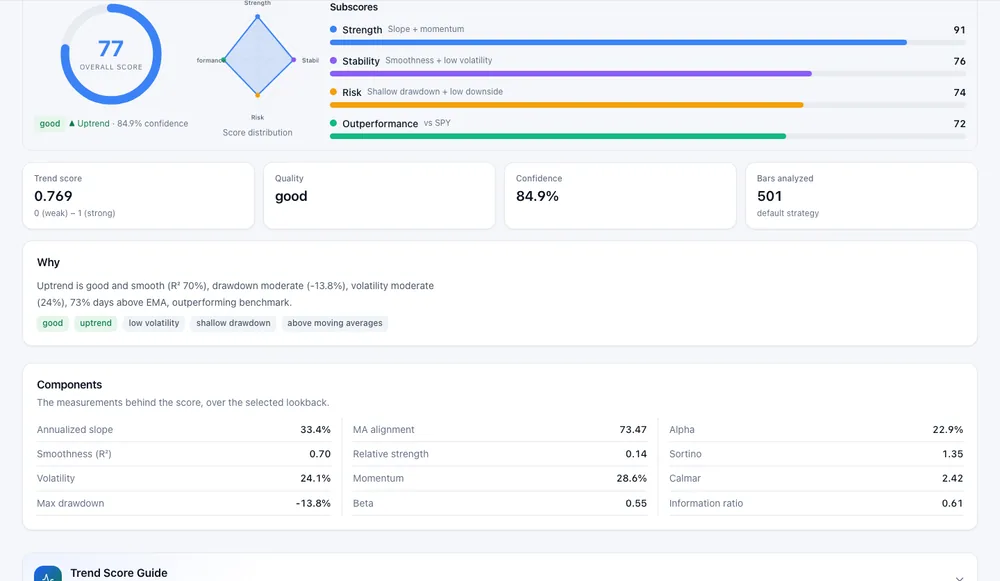Click the orange Risk legend dot
This screenshot has height=581, width=1000.
[x=334, y=92]
